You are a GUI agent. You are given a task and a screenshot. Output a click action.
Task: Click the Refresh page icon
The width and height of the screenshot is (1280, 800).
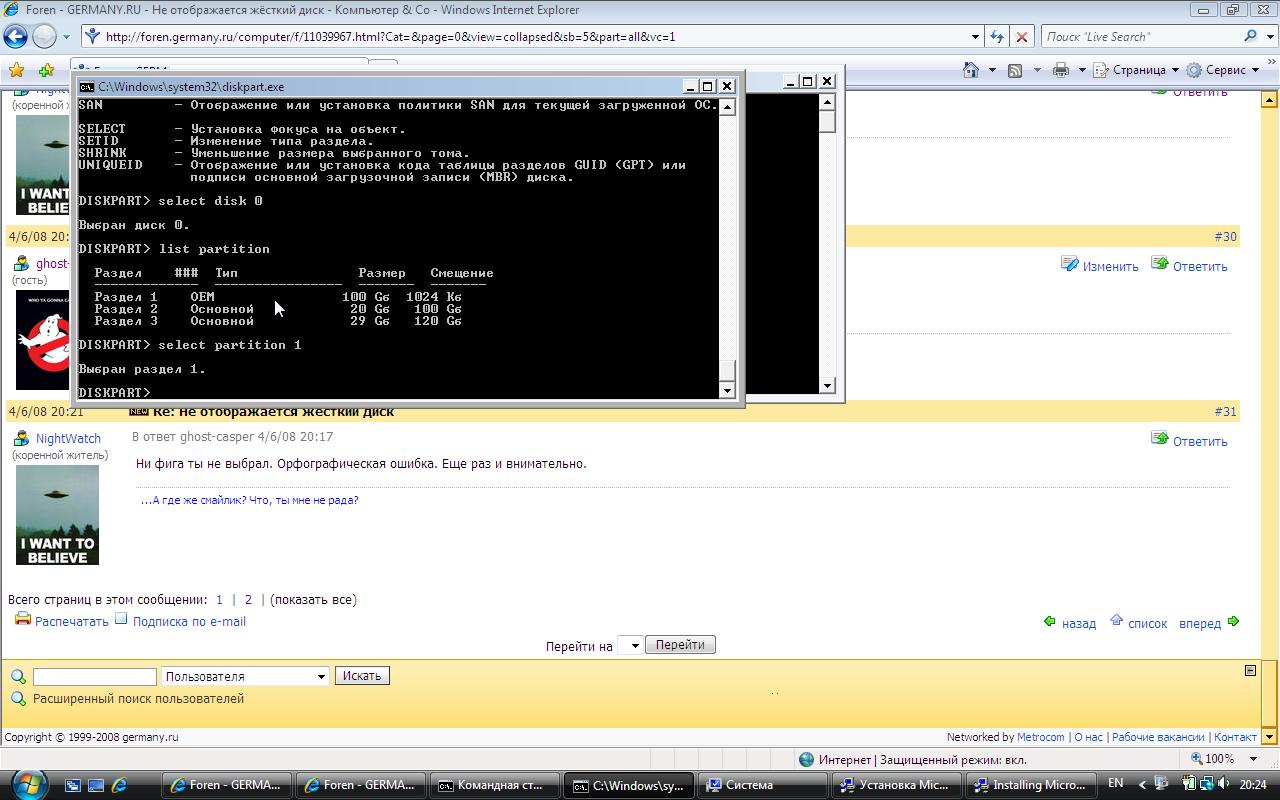pos(997,37)
